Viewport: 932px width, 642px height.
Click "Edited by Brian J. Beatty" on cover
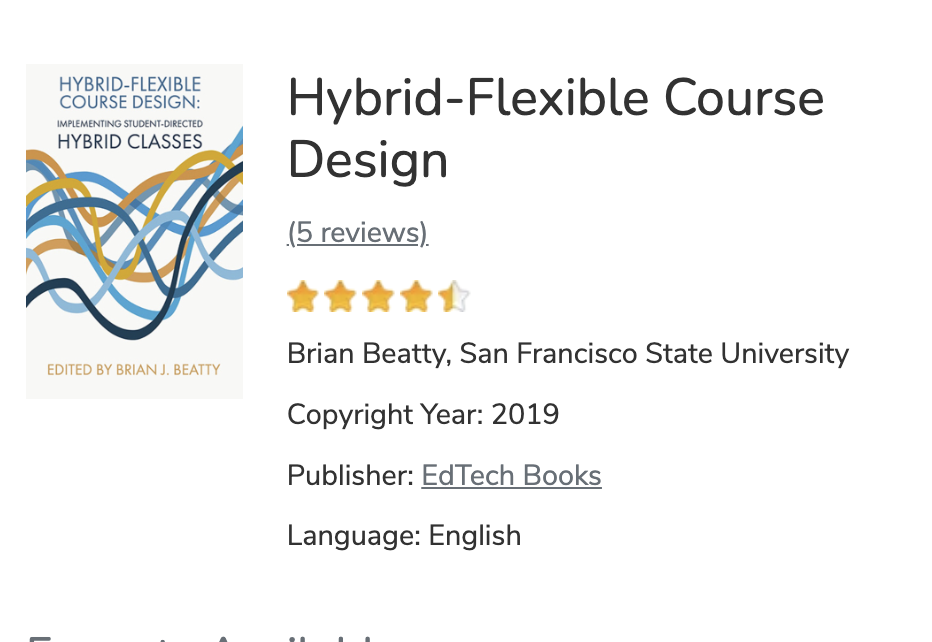[x=134, y=370]
